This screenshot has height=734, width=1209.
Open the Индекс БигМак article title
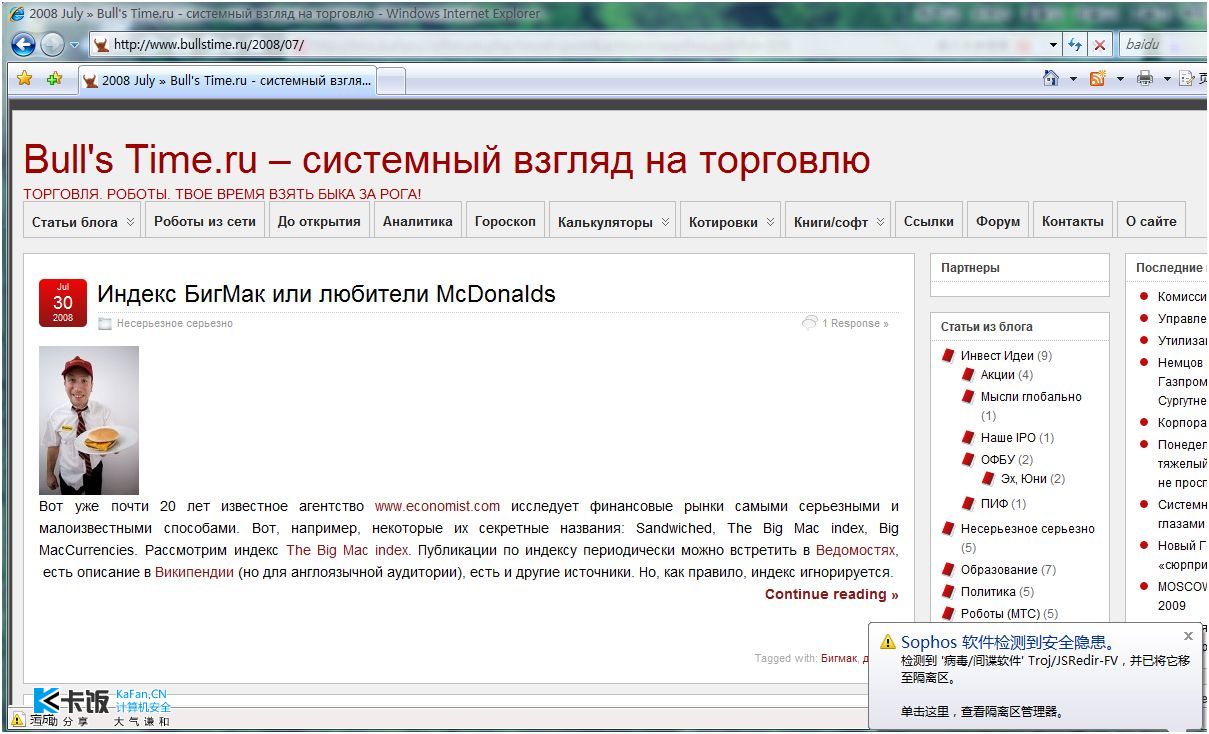(x=326, y=294)
